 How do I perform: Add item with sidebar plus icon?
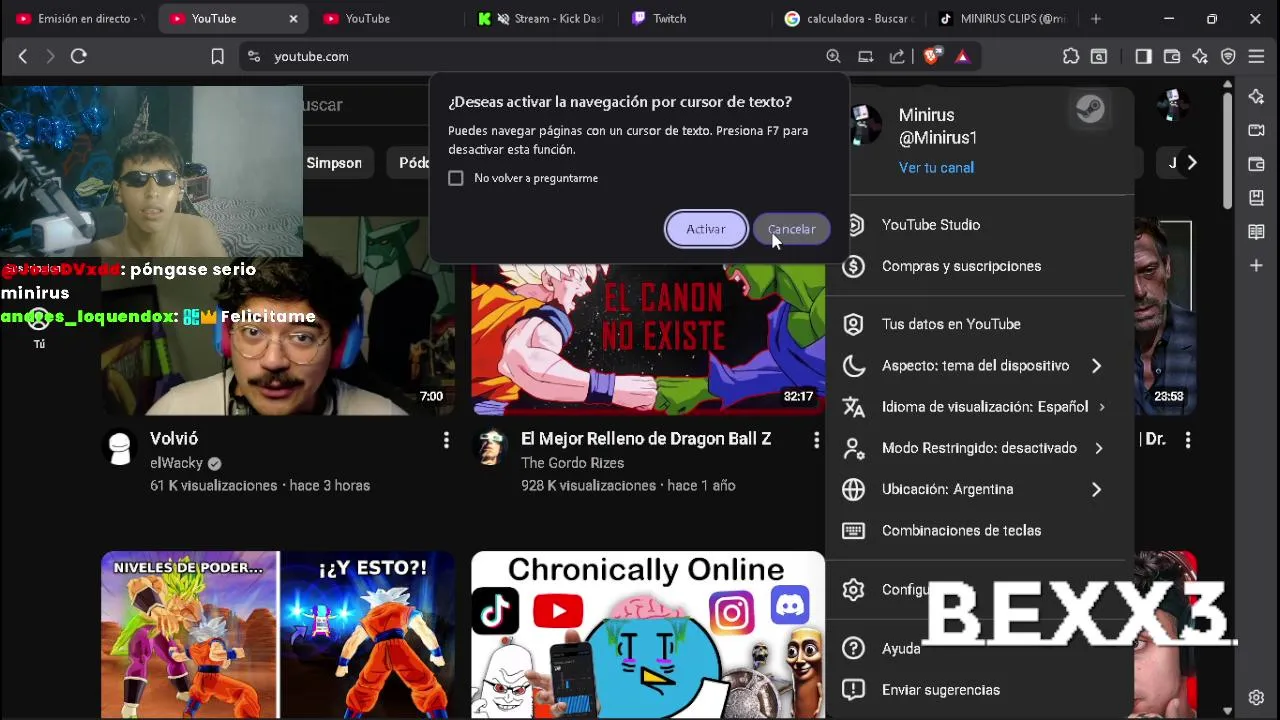(1257, 266)
